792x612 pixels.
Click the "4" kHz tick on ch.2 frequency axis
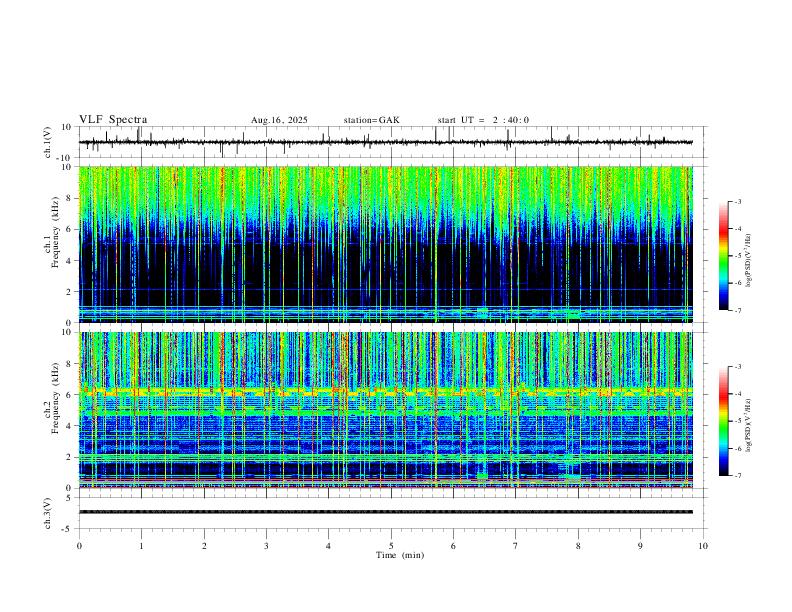click(69, 426)
